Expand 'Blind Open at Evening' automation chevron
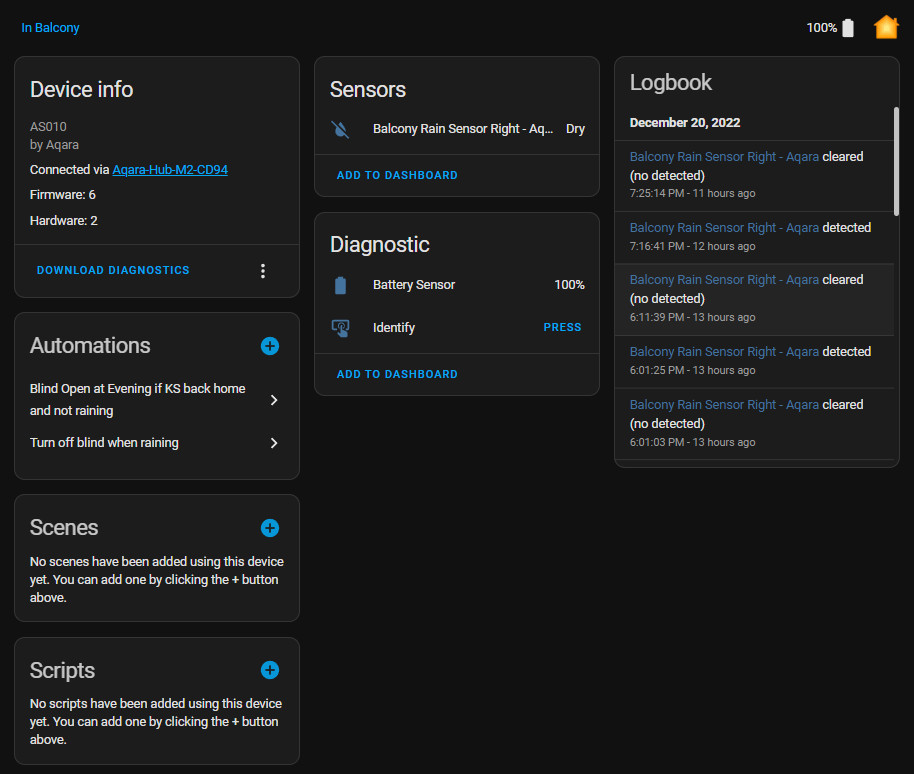This screenshot has width=914, height=774. (274, 400)
